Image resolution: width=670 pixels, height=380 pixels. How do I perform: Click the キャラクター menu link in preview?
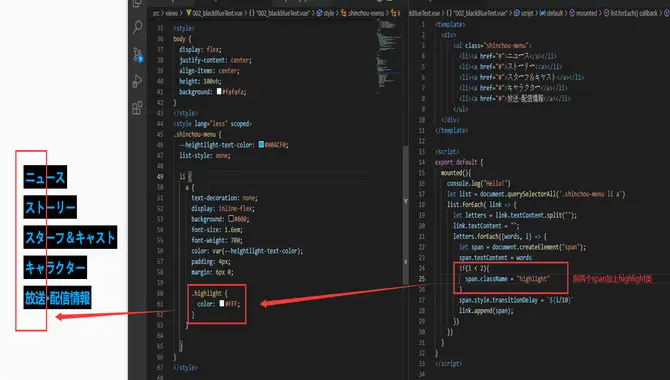(x=55, y=268)
